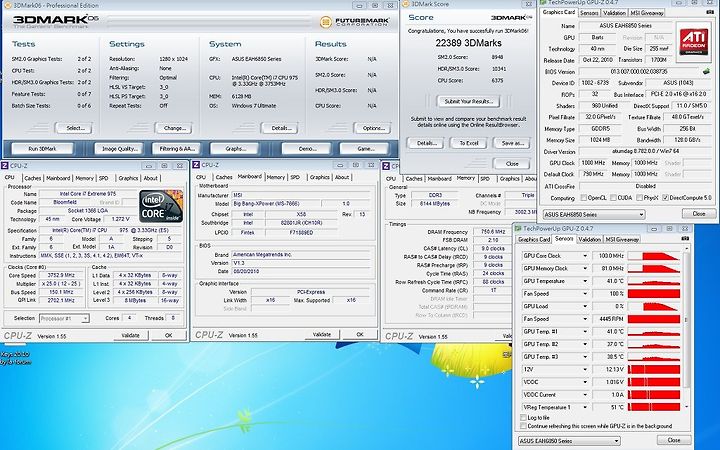Open the GPU Load sensor dropdown
This screenshot has width=720, height=450.
coord(585,306)
